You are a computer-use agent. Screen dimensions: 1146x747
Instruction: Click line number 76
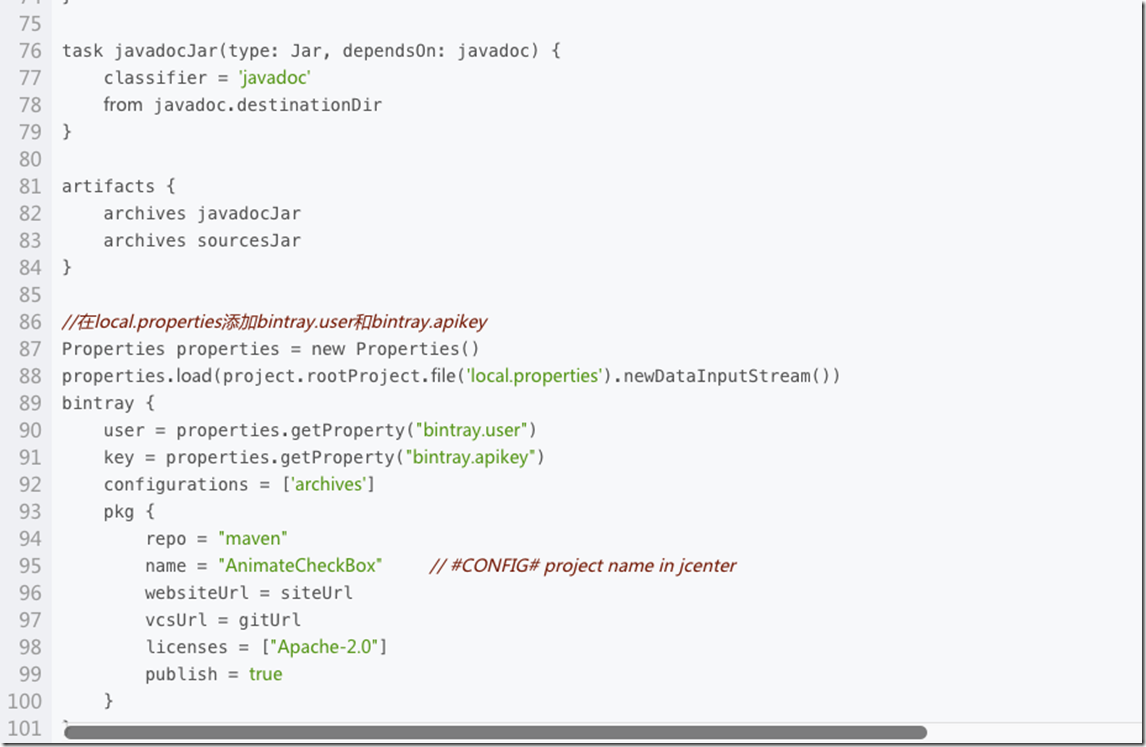click(31, 50)
